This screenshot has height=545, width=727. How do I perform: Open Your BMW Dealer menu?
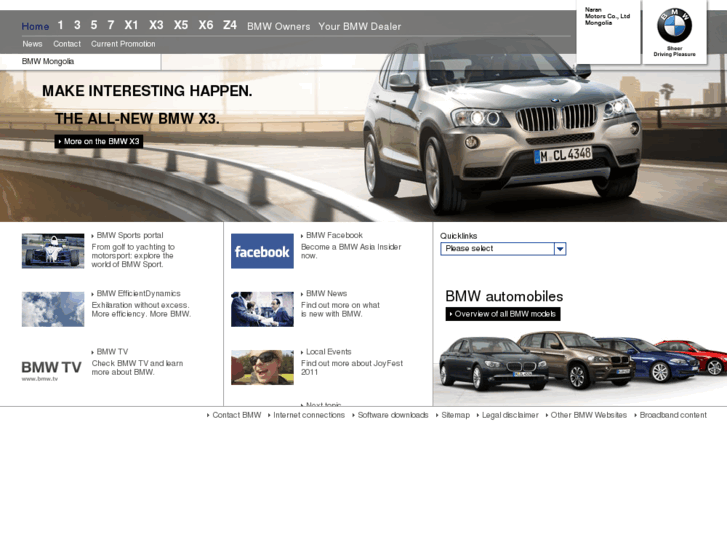coord(360,26)
